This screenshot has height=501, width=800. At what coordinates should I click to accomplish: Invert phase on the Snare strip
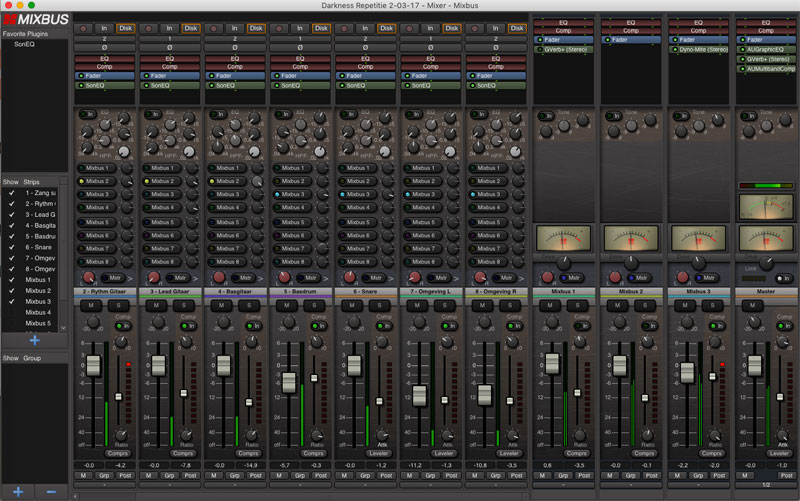tap(365, 47)
